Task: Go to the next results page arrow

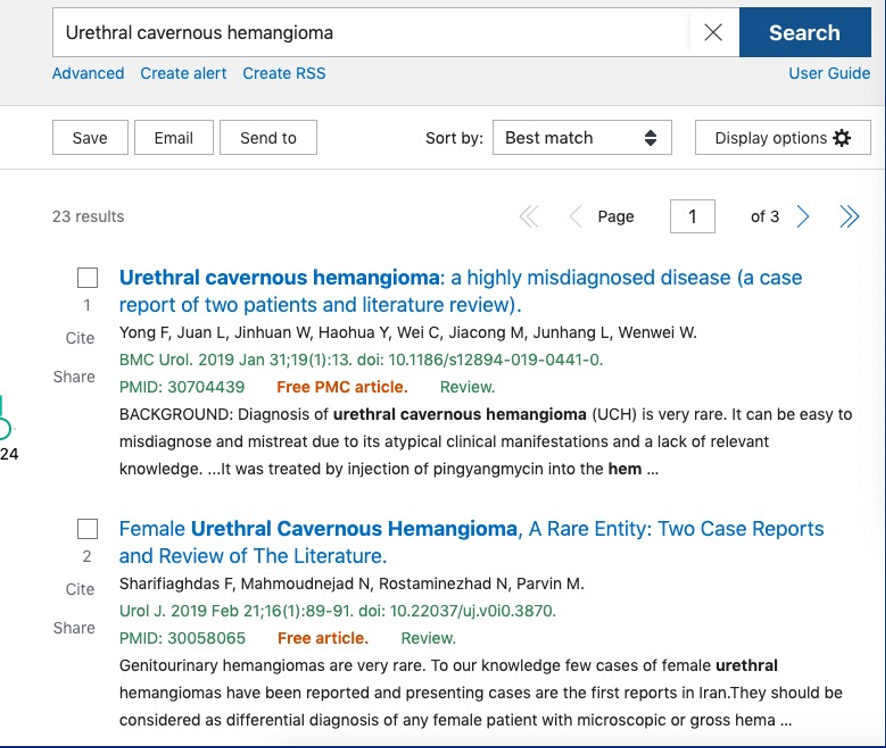Action: [x=803, y=216]
